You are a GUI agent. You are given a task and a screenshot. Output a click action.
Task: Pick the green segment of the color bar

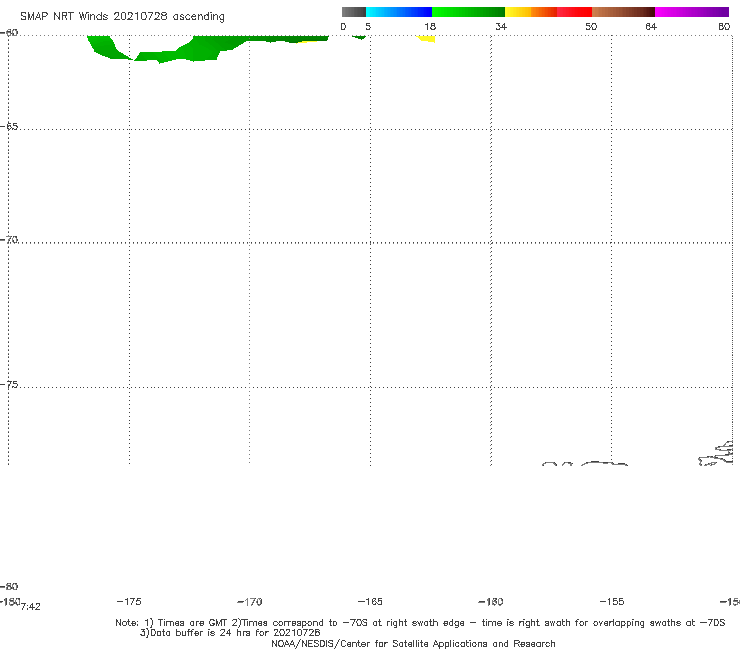468,12
